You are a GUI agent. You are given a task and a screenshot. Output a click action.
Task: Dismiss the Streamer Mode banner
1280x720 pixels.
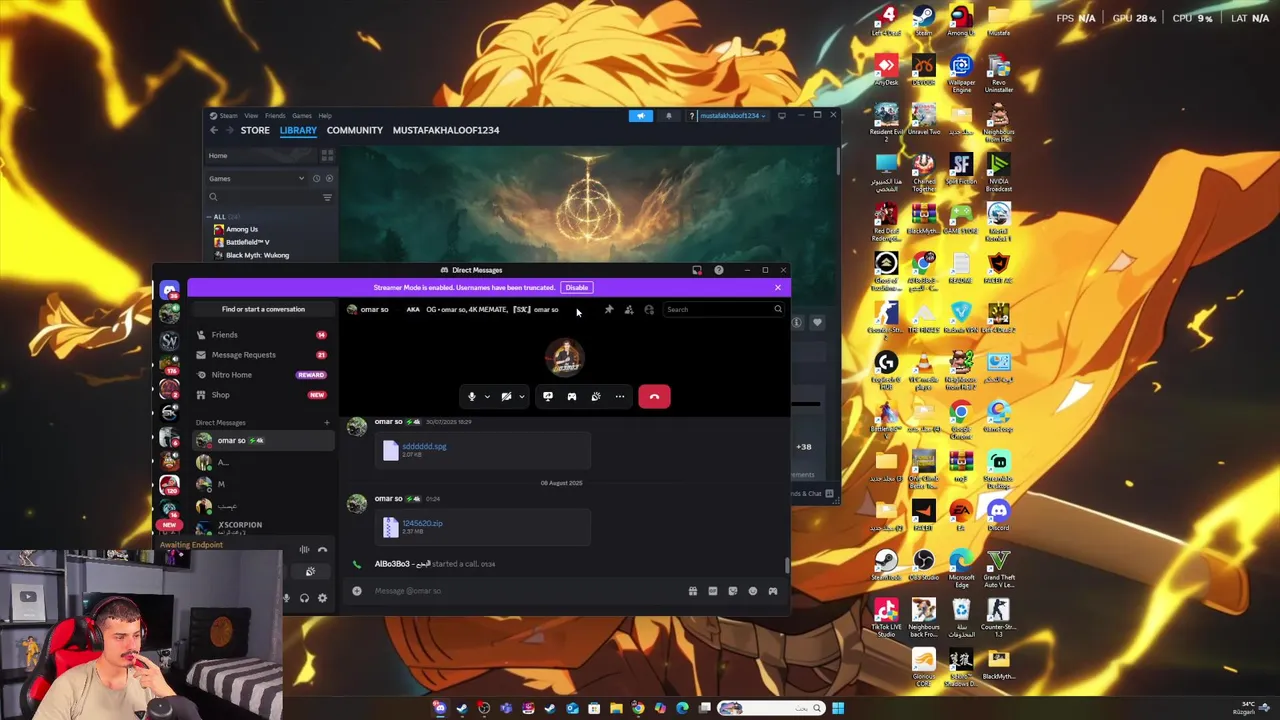point(777,288)
